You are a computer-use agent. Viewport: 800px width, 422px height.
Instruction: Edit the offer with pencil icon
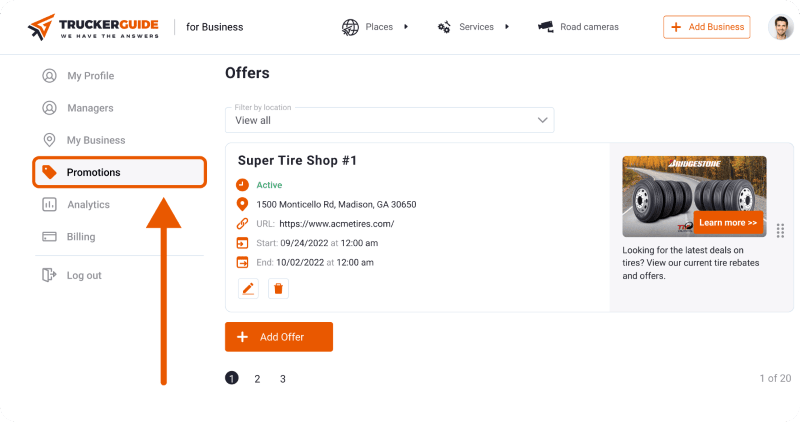click(248, 289)
